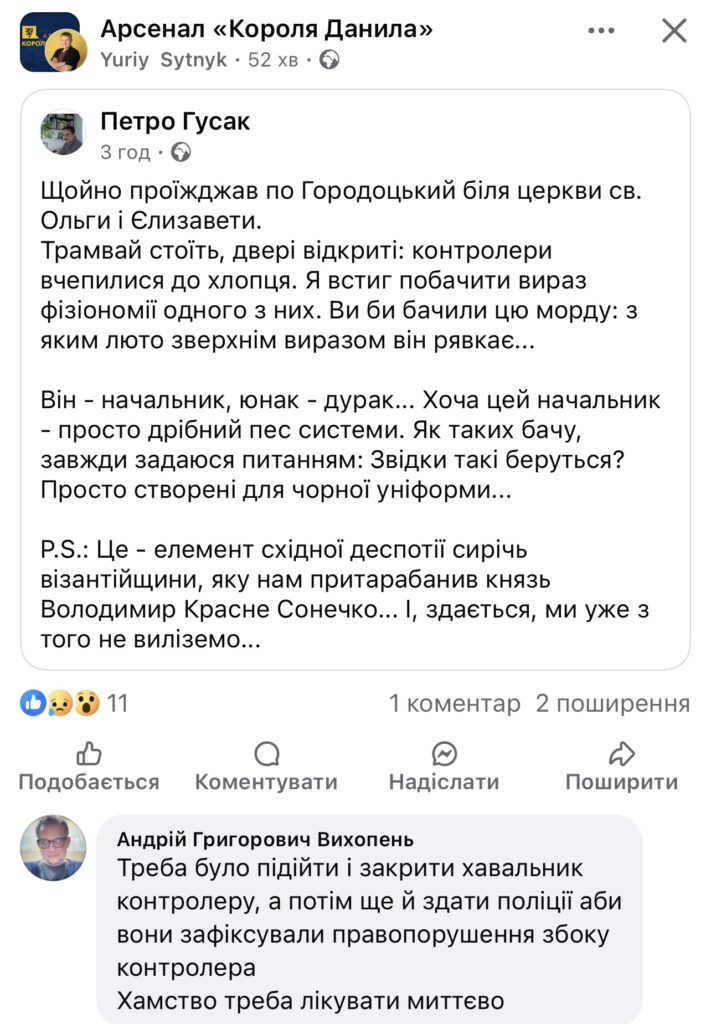Open Андрій Григорович Вихопень's commenter avatar
Viewport: 711px width, 1024px height.
(x=54, y=848)
